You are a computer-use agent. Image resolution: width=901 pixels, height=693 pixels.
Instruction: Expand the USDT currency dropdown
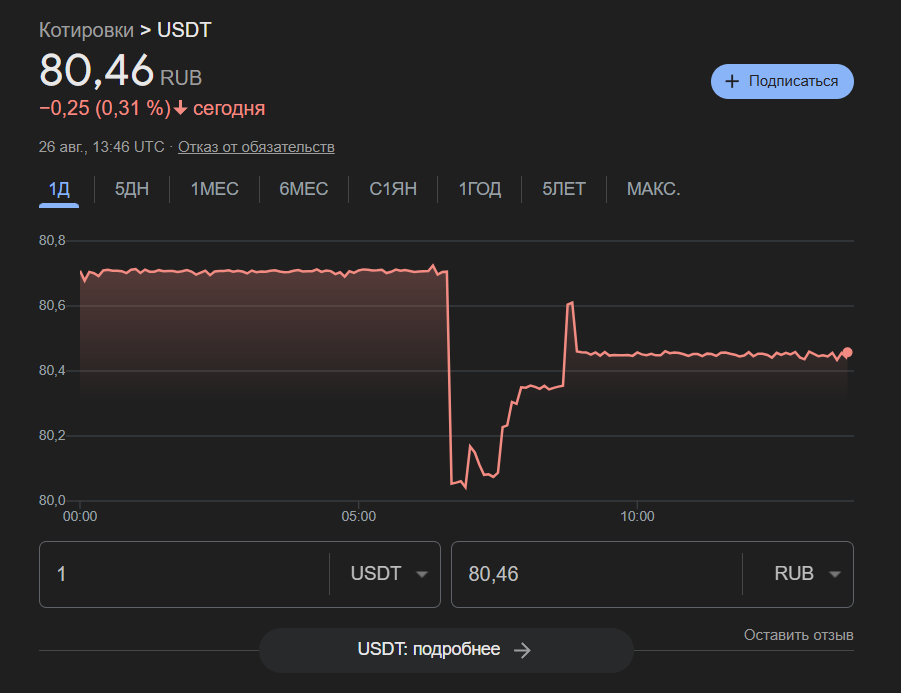[389, 573]
